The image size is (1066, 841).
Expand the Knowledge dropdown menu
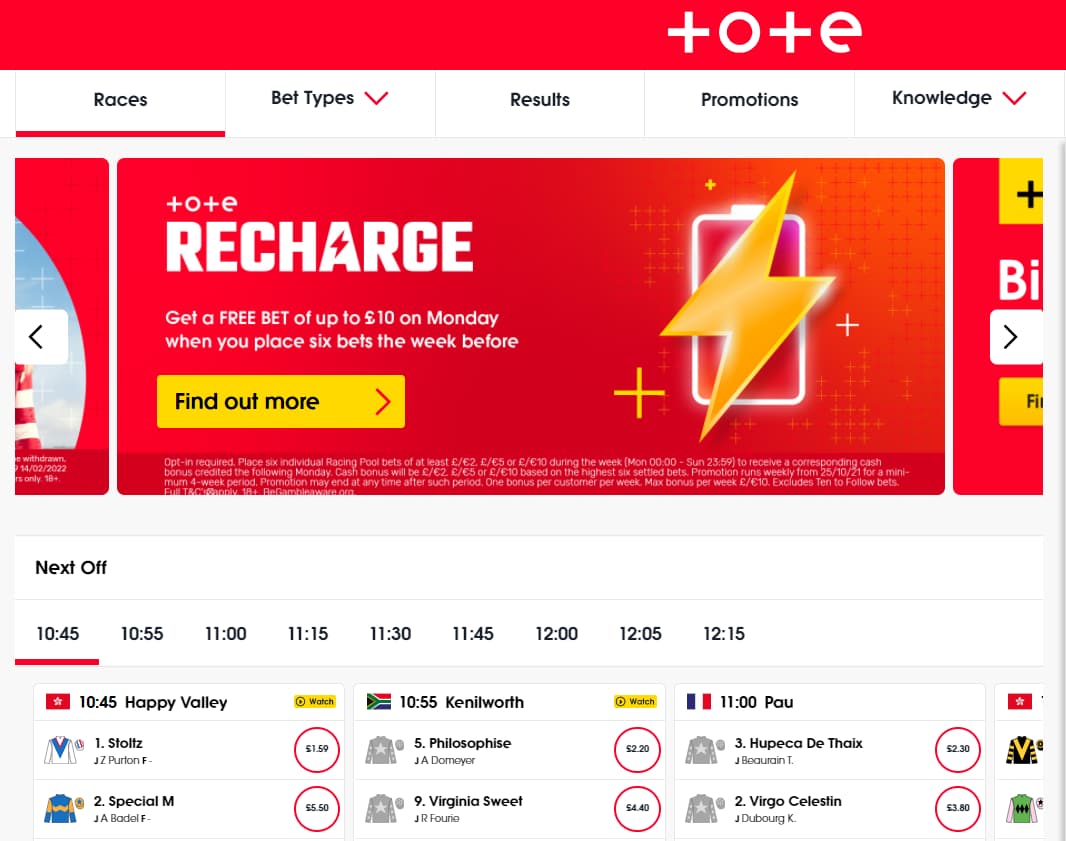click(x=958, y=99)
